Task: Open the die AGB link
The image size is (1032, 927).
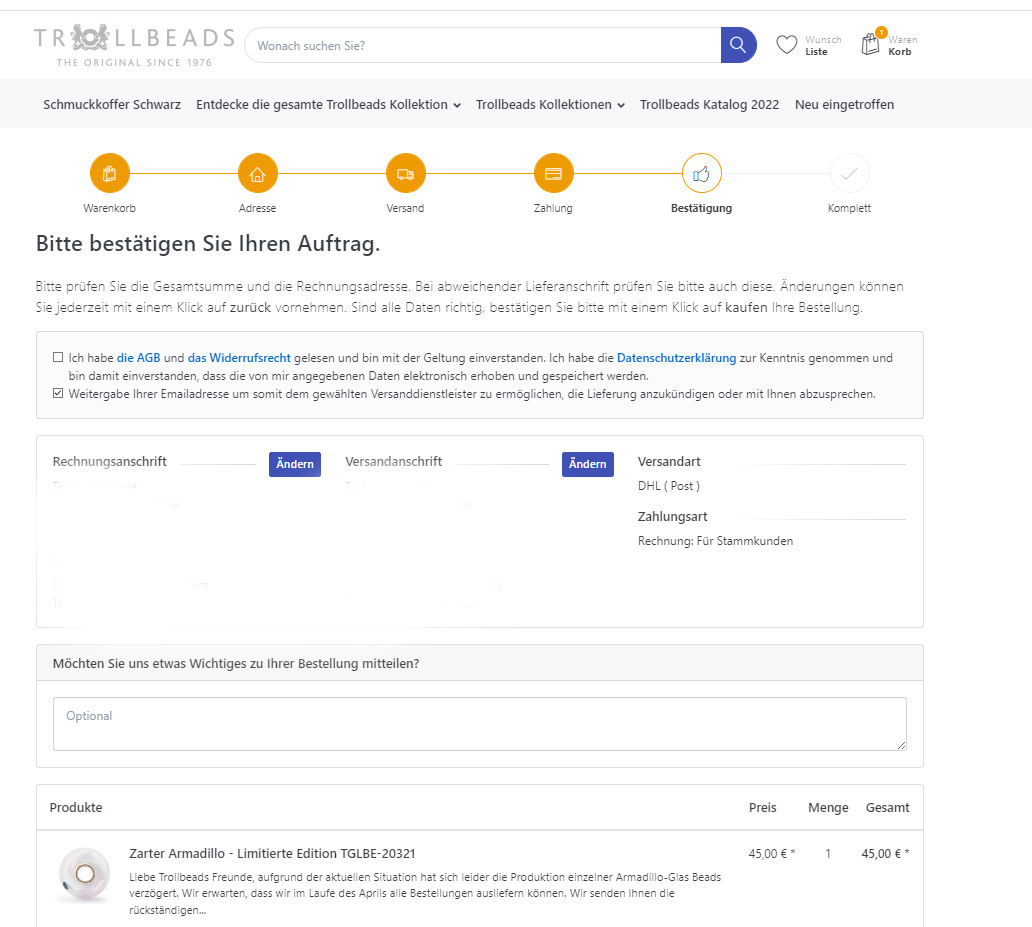Action: coord(139,358)
